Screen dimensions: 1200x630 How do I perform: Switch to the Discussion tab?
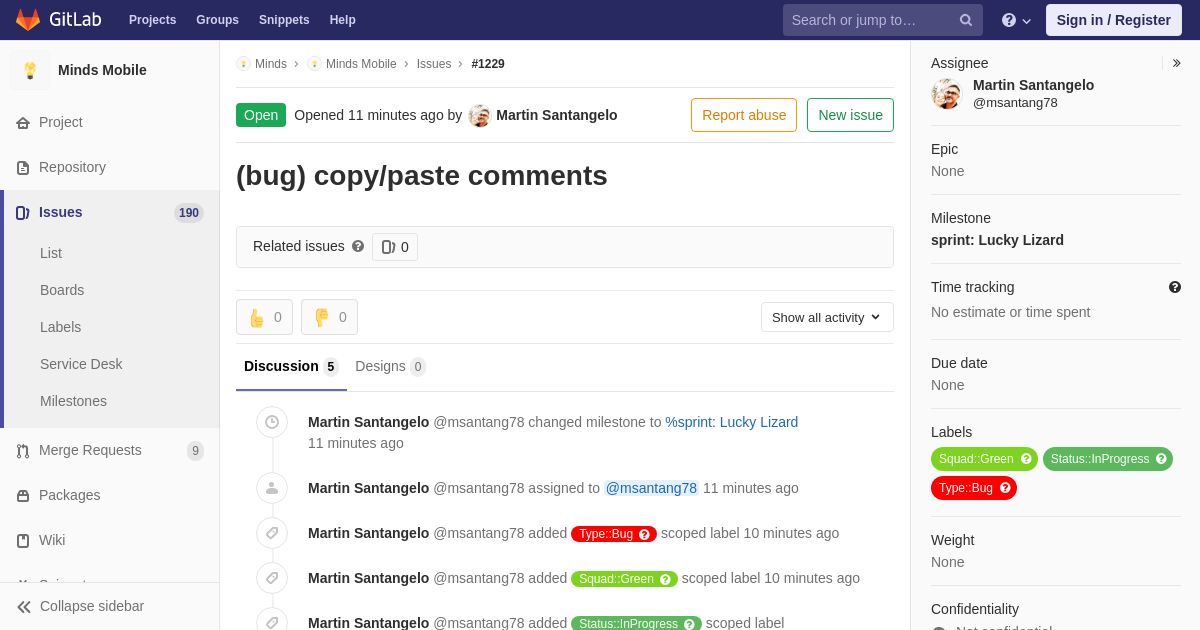point(291,366)
